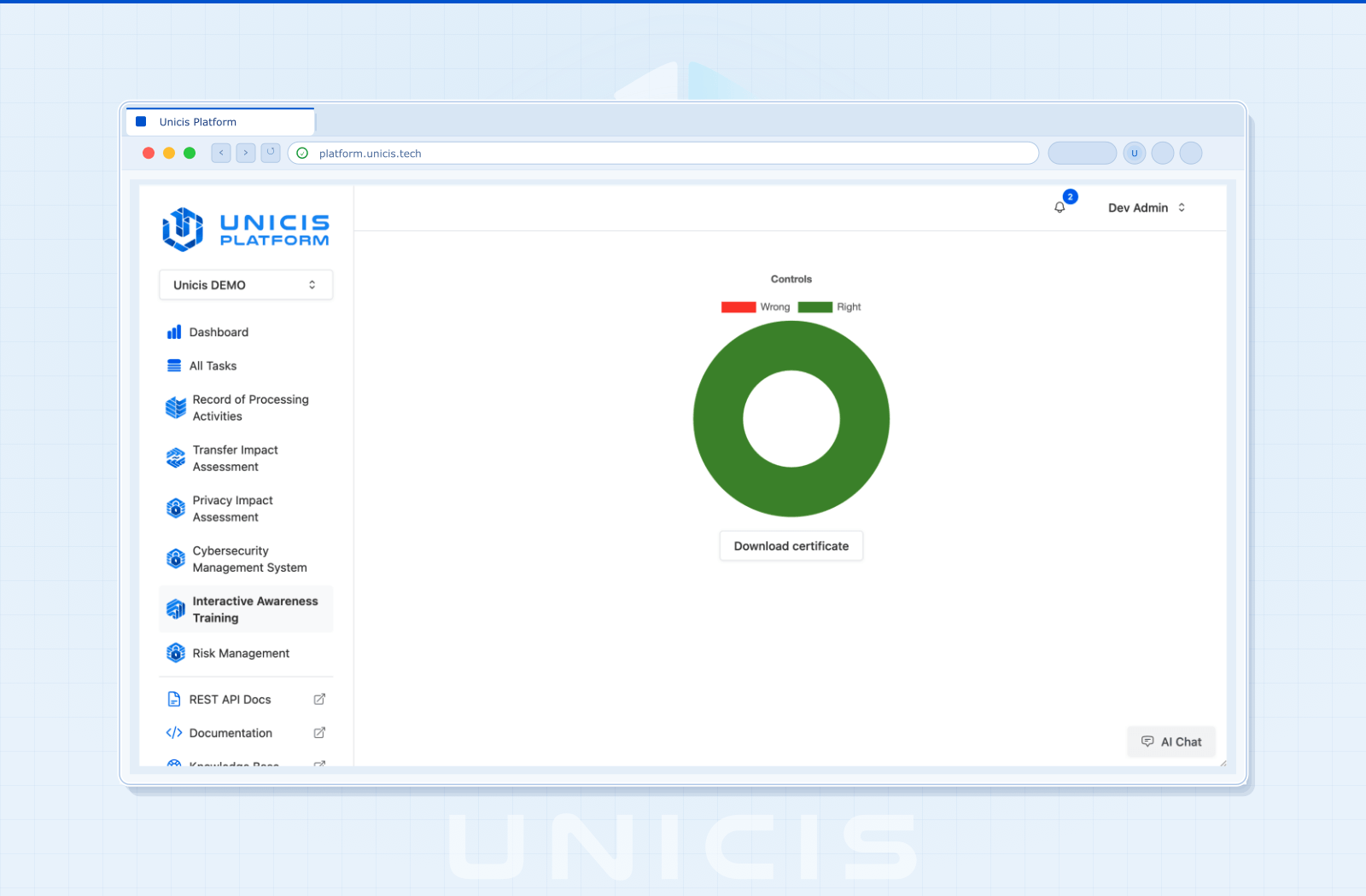1366x896 pixels.
Task: Click the Controls chart title
Action: point(791,279)
